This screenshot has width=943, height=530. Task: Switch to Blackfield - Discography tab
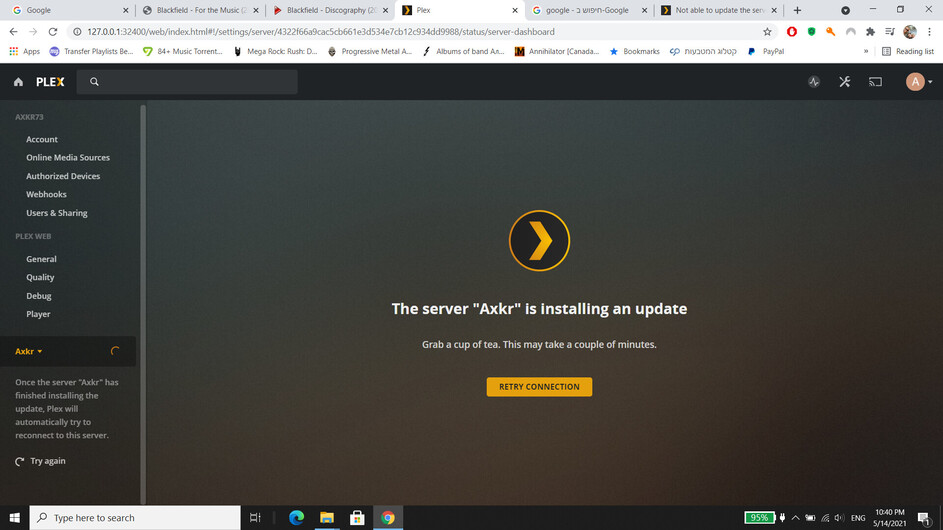(x=331, y=10)
